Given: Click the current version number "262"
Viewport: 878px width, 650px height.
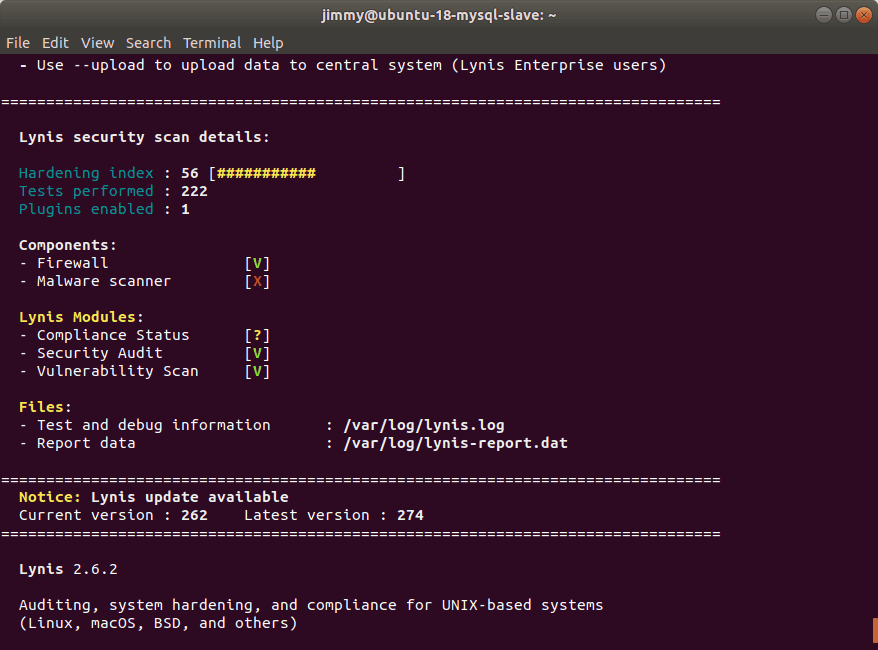Looking at the screenshot, I should (194, 515).
